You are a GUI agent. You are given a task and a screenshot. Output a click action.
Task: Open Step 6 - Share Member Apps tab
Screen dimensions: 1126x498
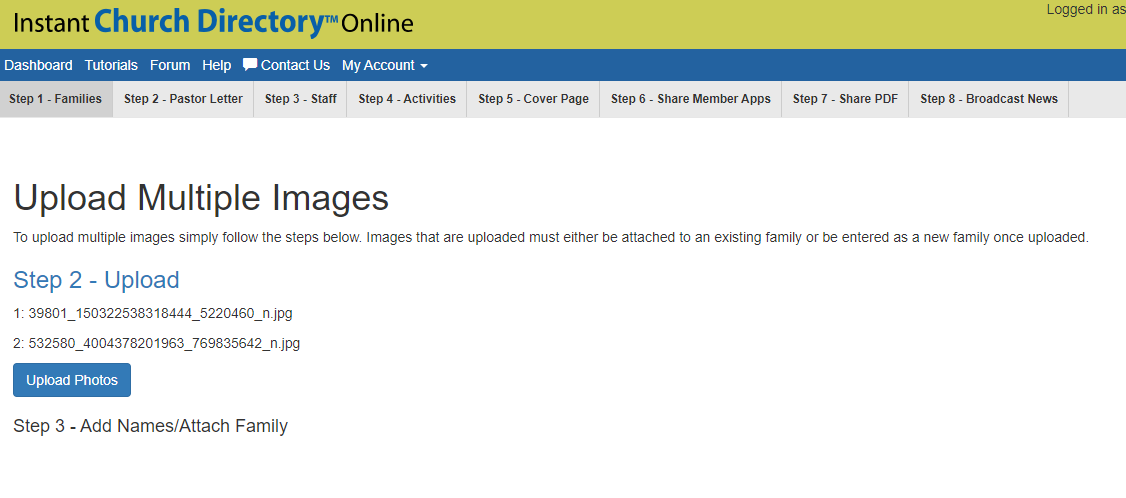pyautogui.click(x=691, y=99)
